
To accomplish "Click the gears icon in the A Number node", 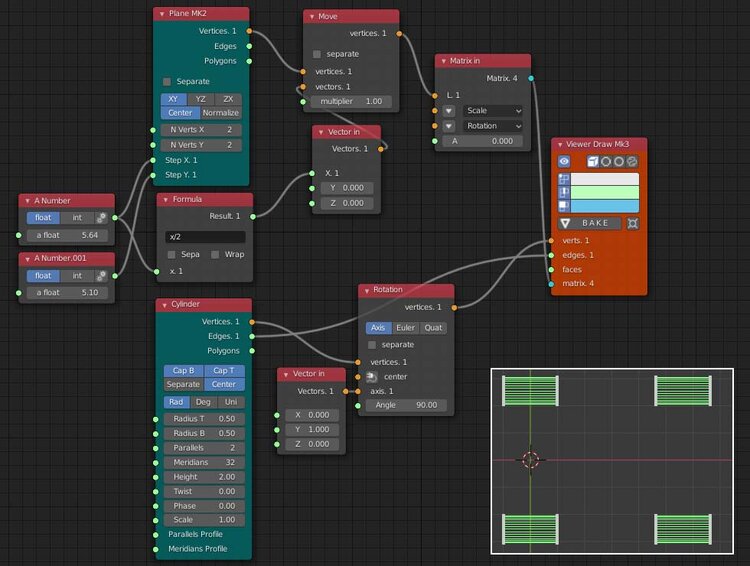I will (x=102, y=218).
